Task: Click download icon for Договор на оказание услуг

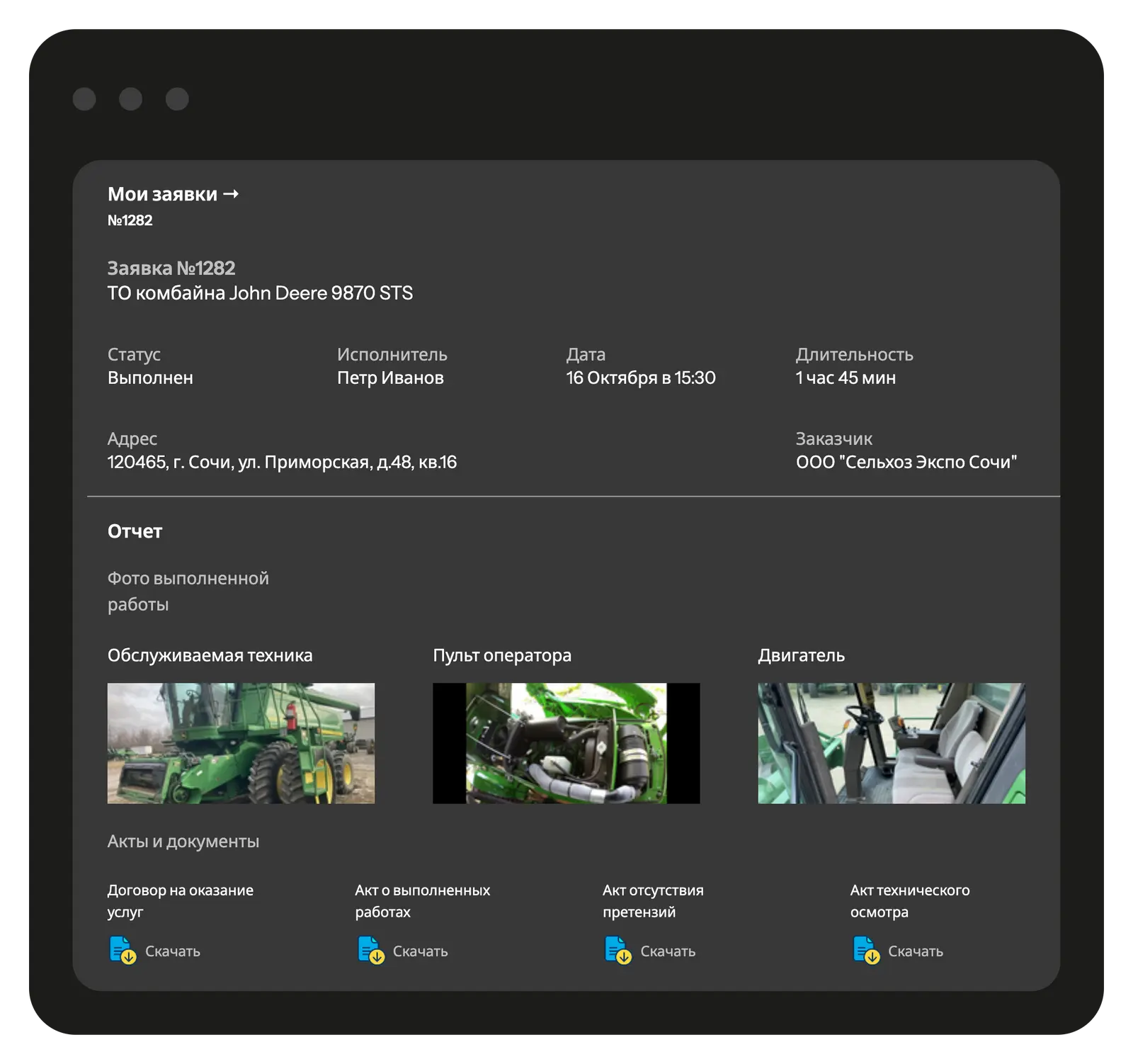Action: 123,950
